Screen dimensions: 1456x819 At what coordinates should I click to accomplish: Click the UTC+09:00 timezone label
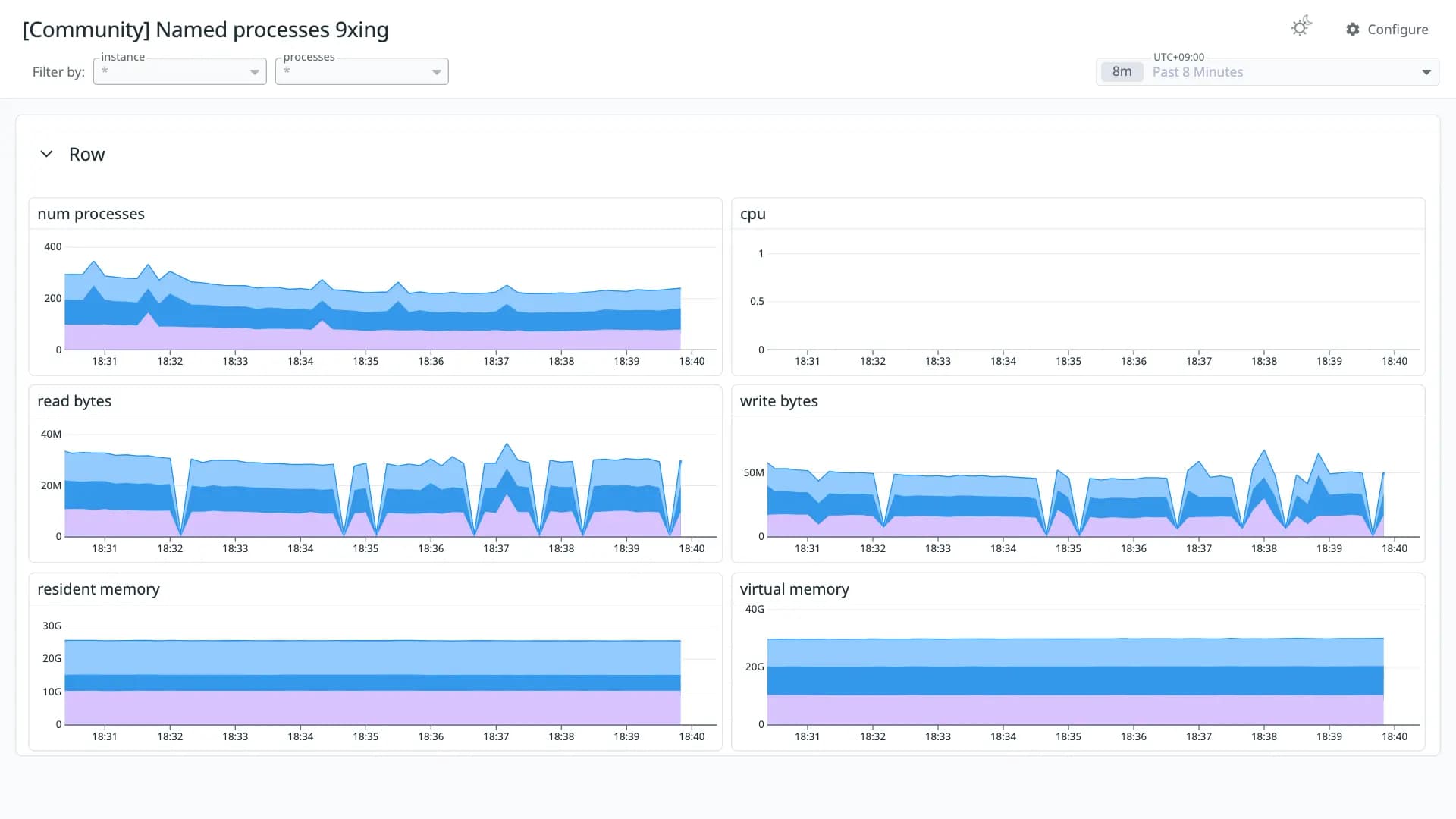coord(1178,57)
